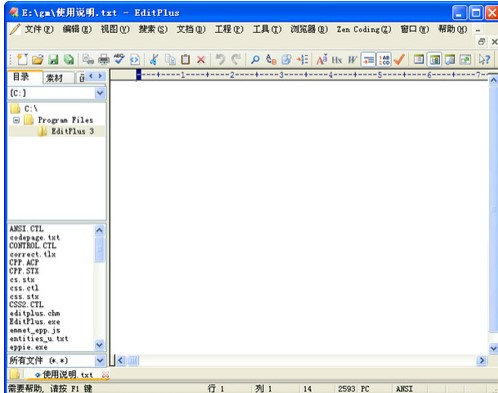498x393 pixels.
Task: Toggle the Auto Indent toolbar button
Action: [x=368, y=60]
